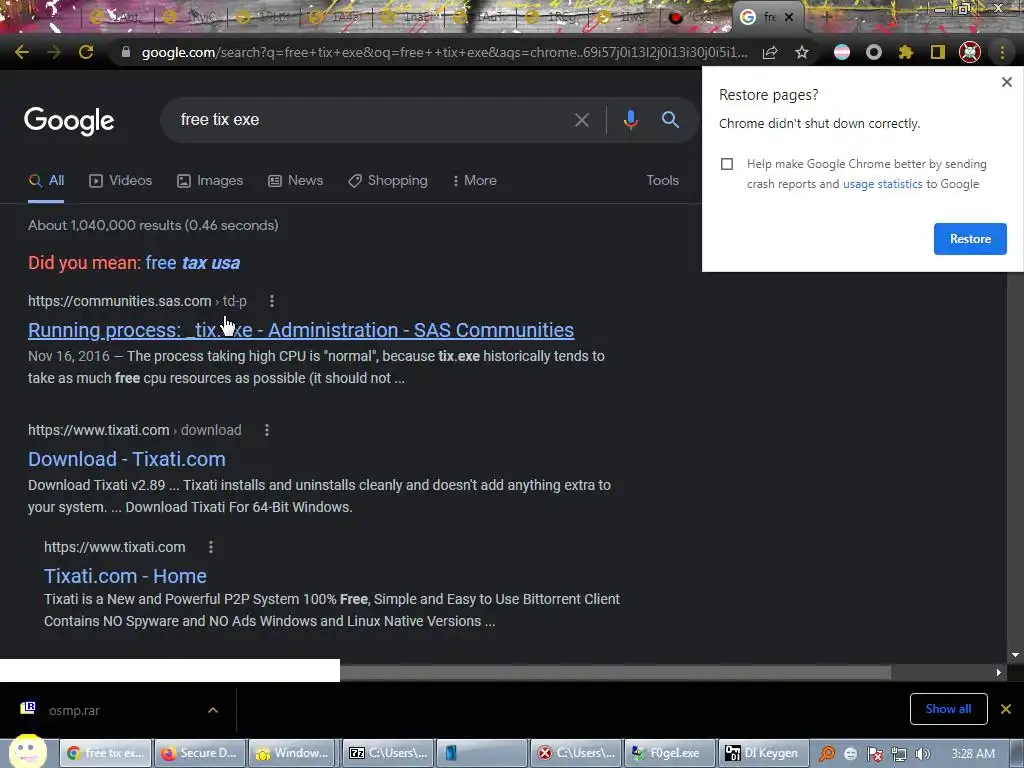Dismiss the Restore pages popup
Screen dimensions: 1024x768
[x=1006, y=82]
